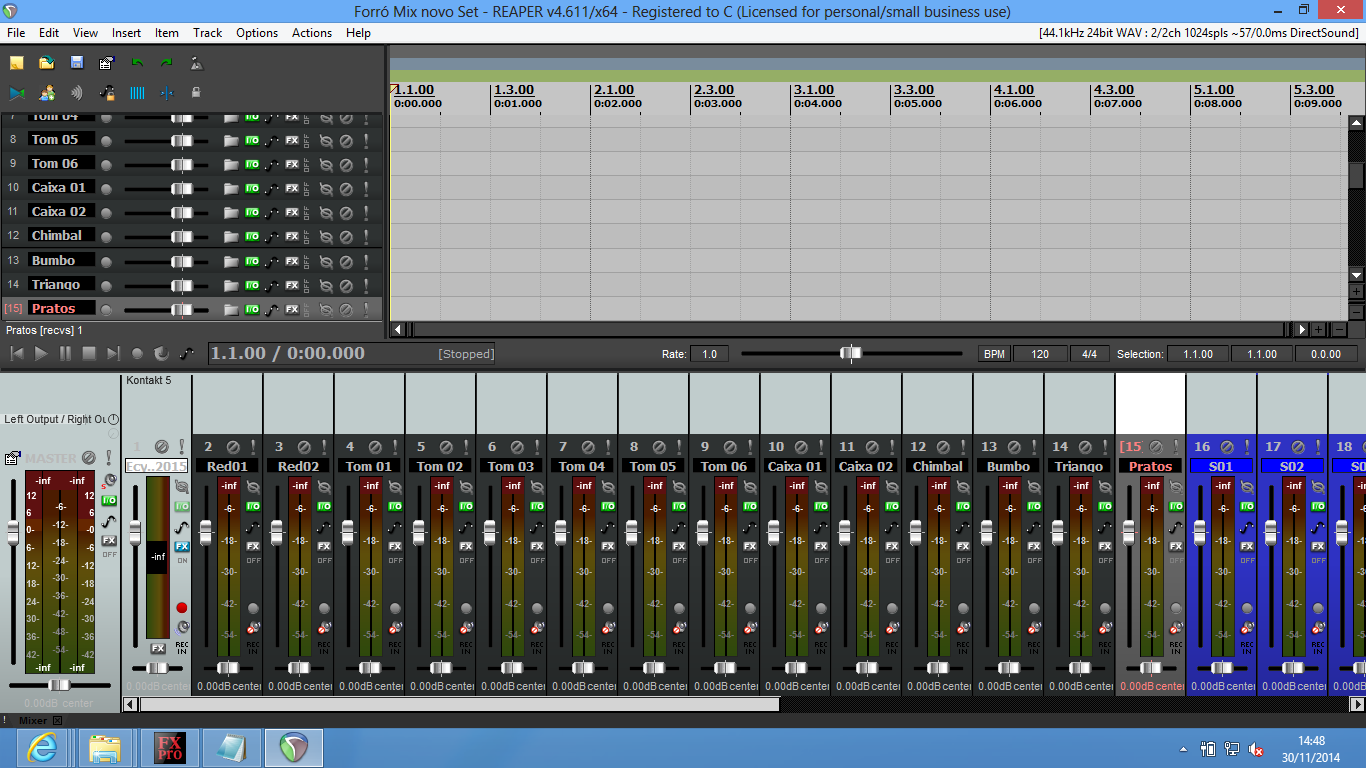
Task: Click the Master volume fader handle
Action: 13,533
